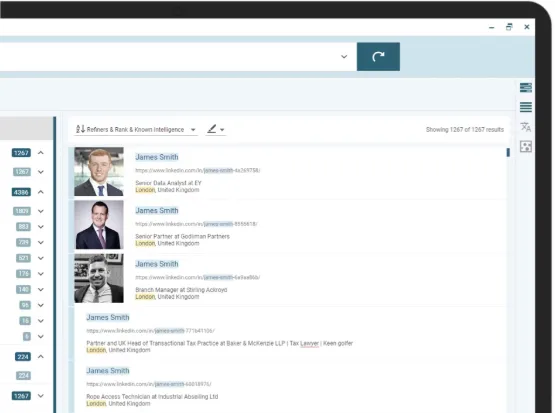Open the Baker & McKenzie tax lawyer LinkedIn URL
Viewport: 555px width, 413px height.
coord(150,331)
